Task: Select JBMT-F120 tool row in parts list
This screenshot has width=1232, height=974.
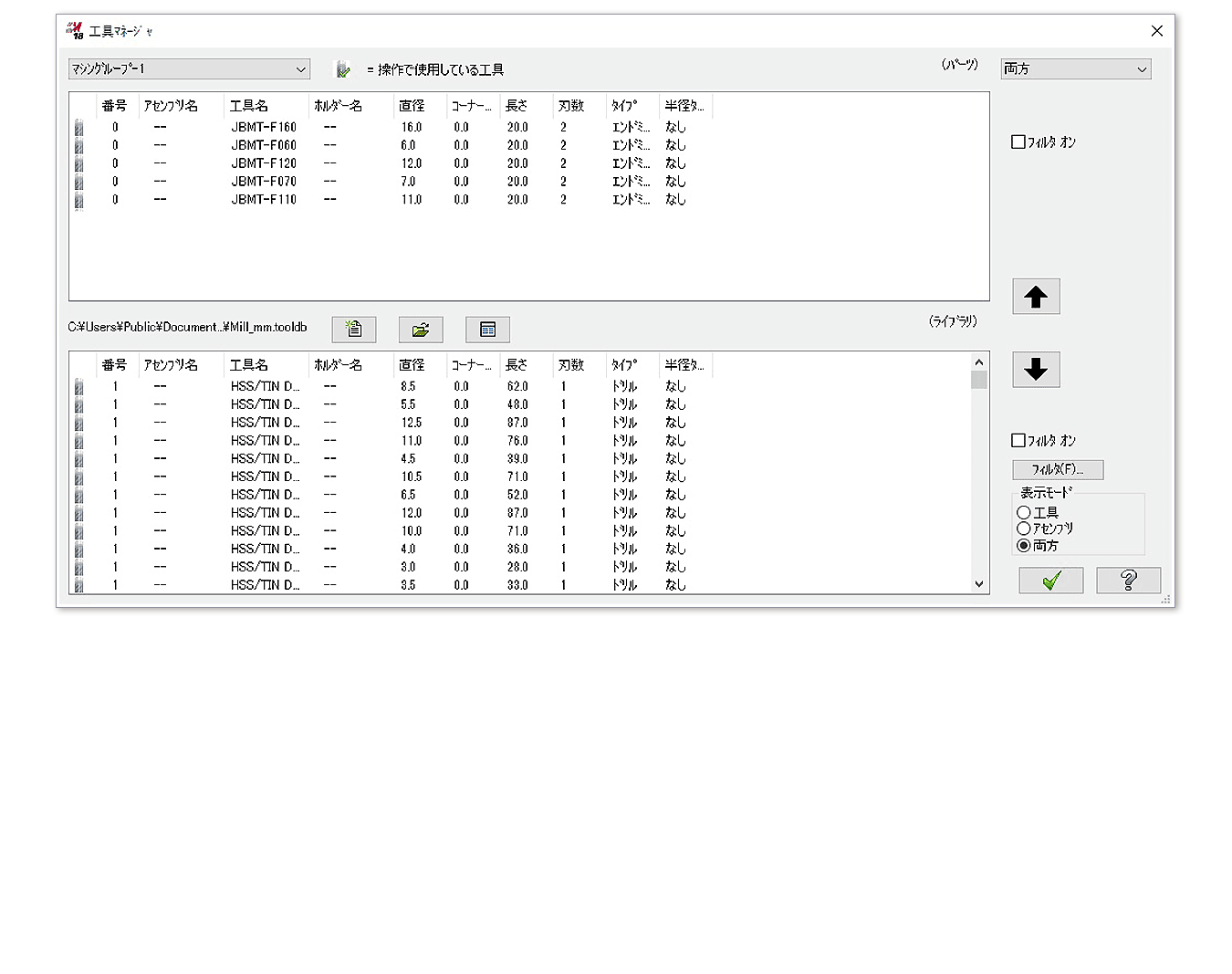Action: click(x=264, y=163)
